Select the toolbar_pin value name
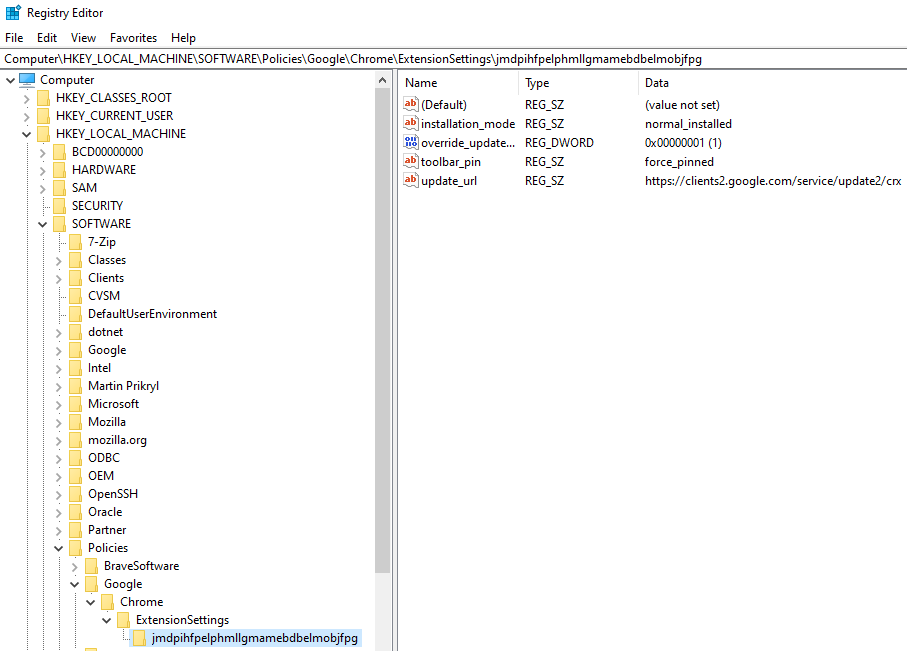 point(451,162)
